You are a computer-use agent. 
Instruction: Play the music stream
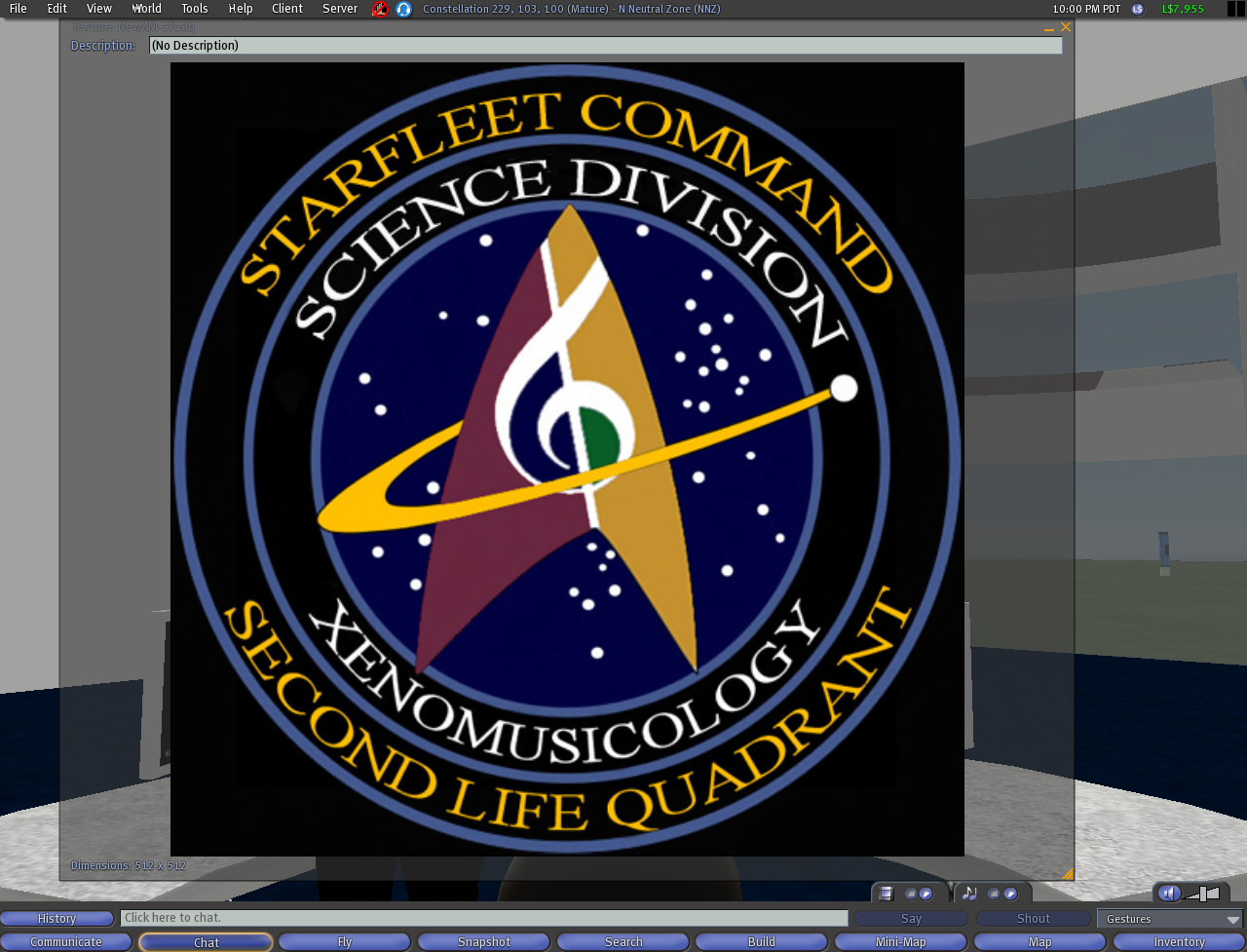1010,894
